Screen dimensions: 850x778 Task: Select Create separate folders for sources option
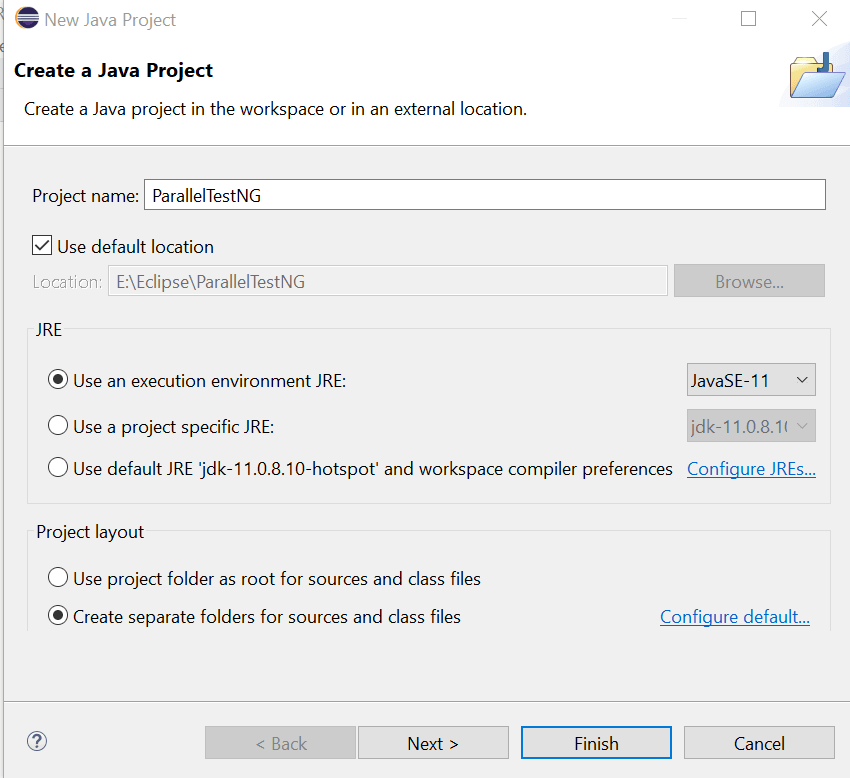pyautogui.click(x=58, y=616)
